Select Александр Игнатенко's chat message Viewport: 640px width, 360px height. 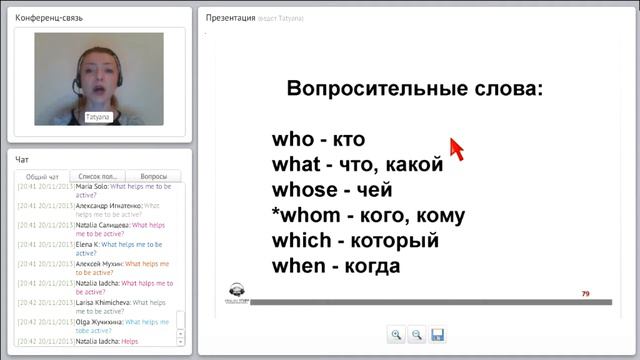click(89, 210)
